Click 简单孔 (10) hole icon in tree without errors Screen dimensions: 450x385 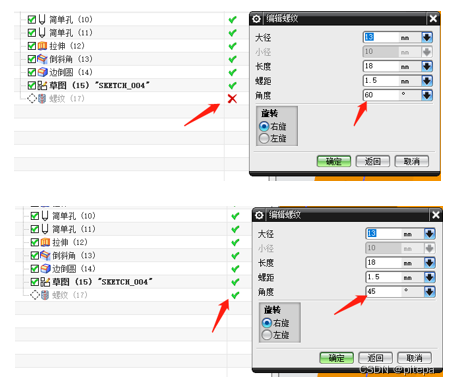[45, 216]
